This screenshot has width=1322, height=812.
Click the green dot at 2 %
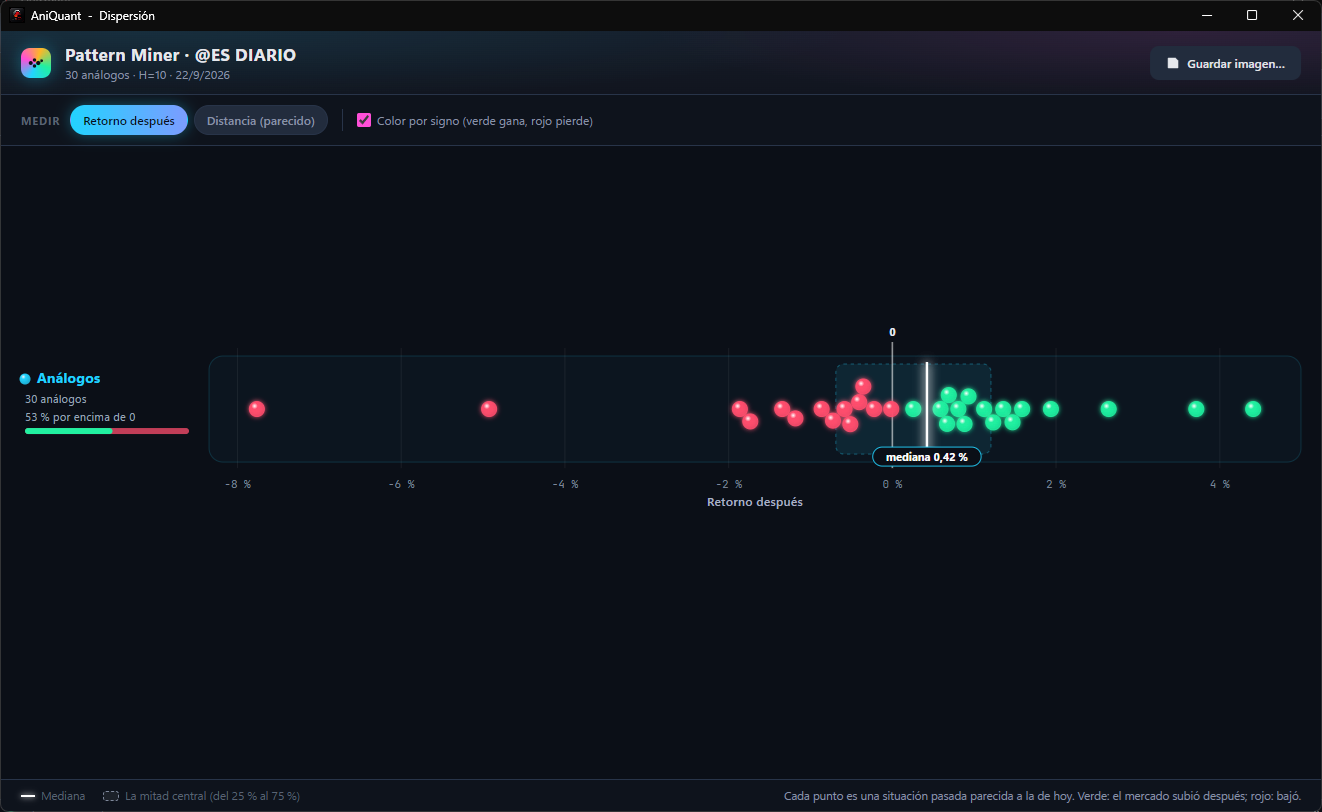[1051, 409]
